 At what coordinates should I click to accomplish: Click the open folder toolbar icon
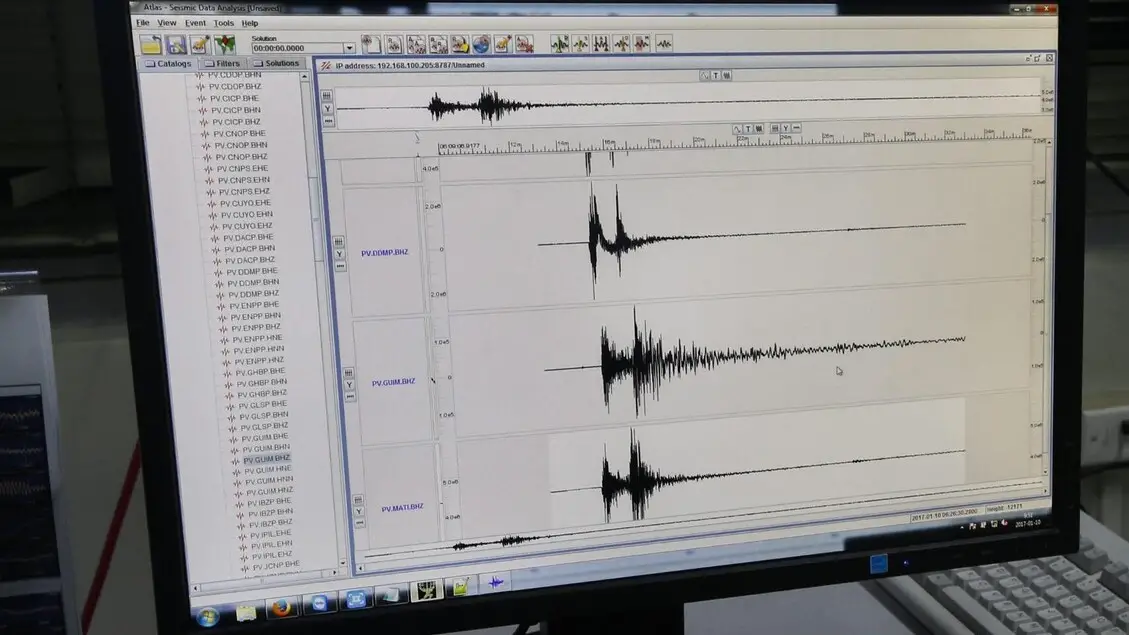pyautogui.click(x=151, y=45)
